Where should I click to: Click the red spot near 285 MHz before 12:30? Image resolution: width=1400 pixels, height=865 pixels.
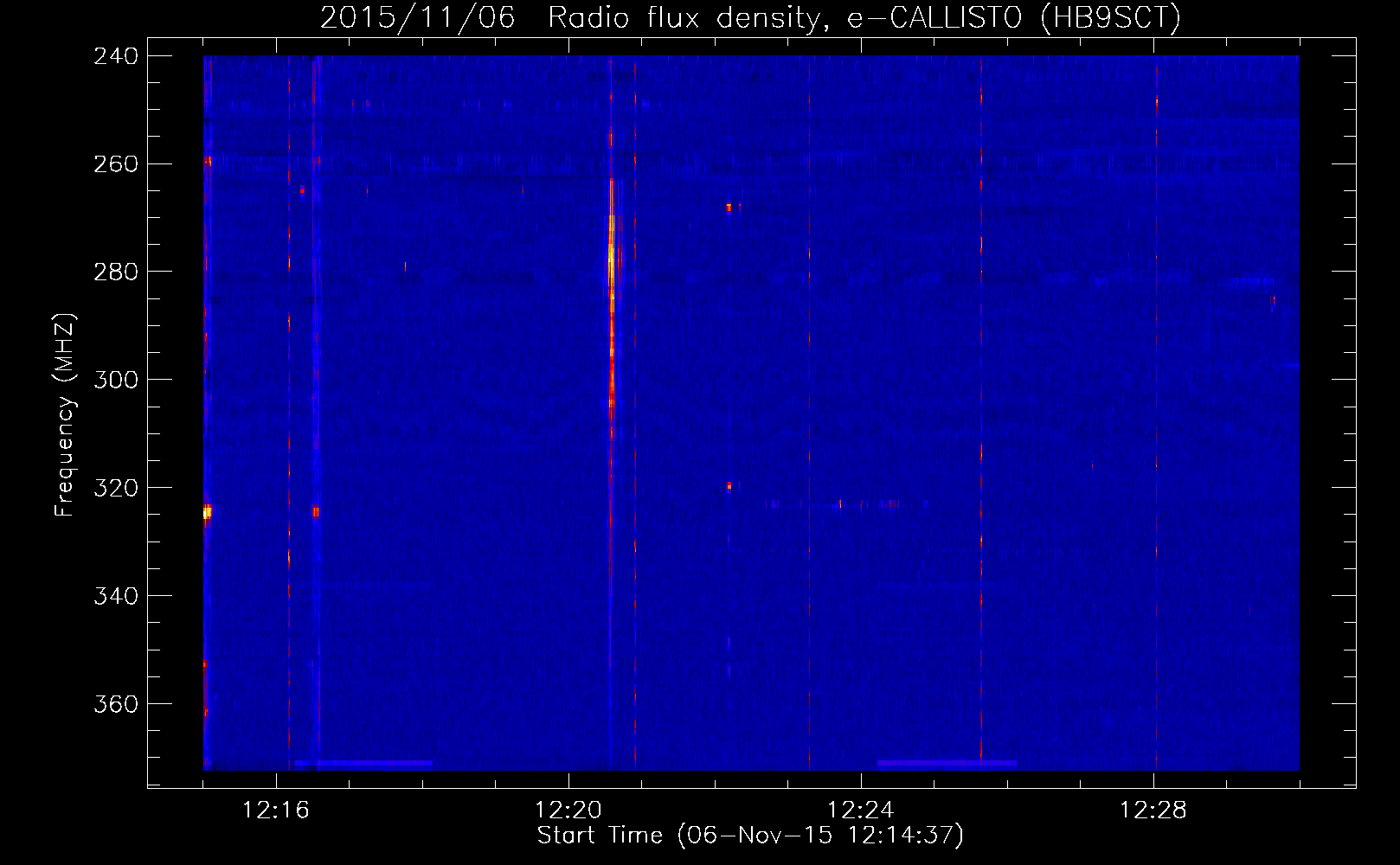pos(1273,300)
